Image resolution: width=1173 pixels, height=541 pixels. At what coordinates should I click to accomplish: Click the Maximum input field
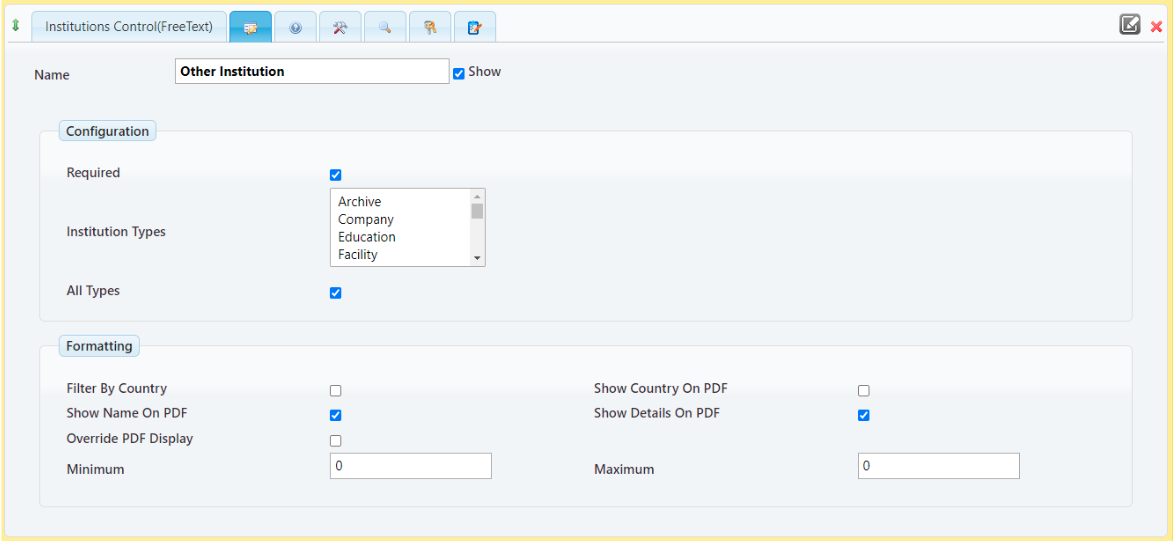pos(938,466)
